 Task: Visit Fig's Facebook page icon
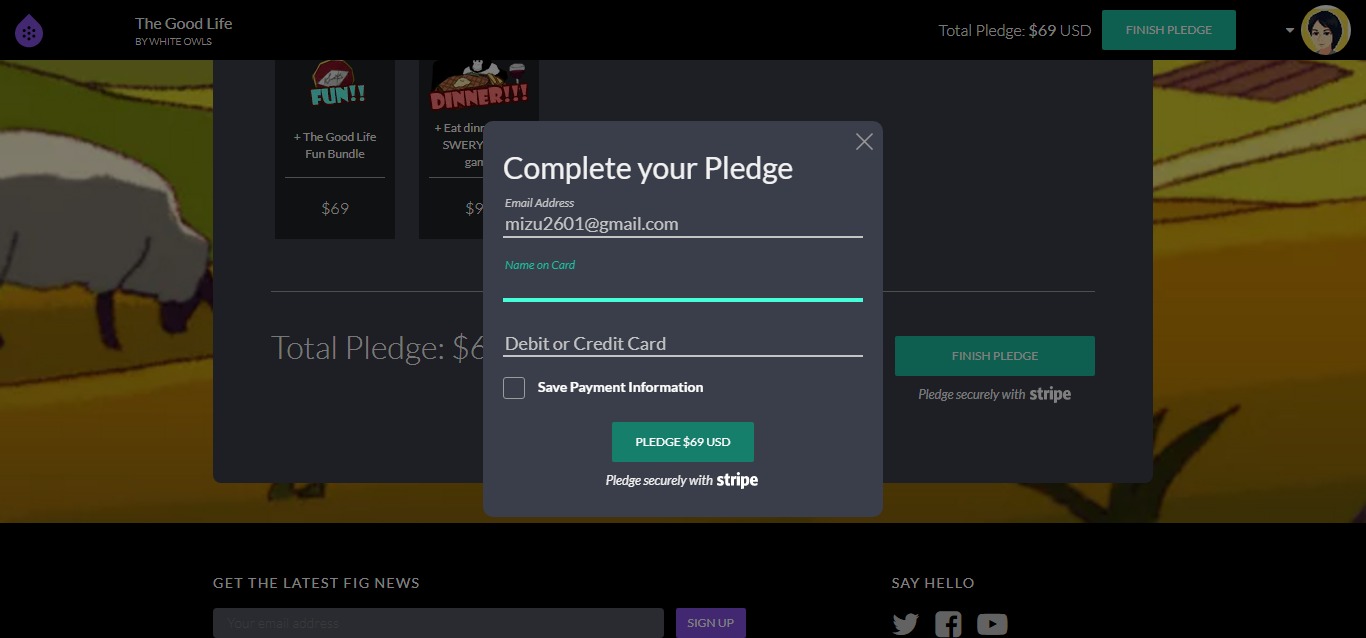948,625
